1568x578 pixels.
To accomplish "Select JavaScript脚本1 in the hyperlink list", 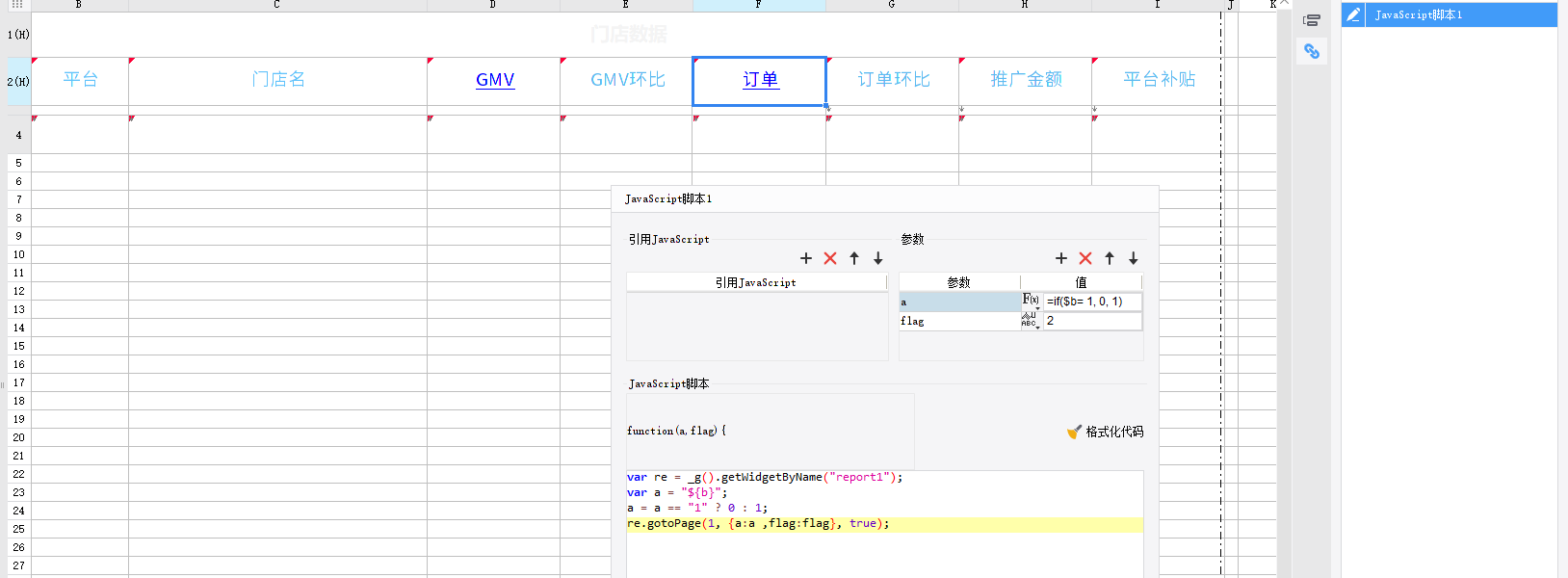I will (x=1460, y=14).
